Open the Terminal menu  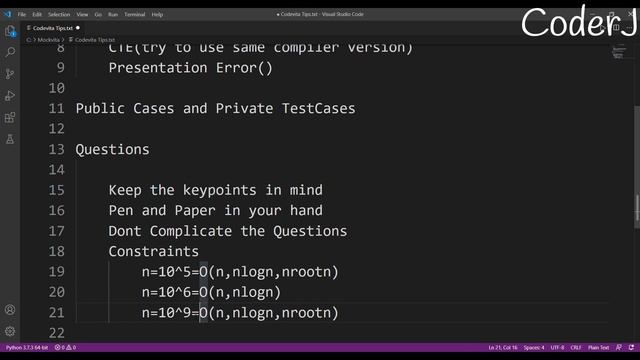click(135, 14)
